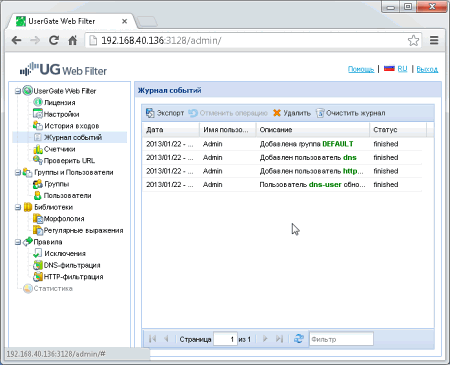Click the История входов icon
The width and height of the screenshot is (450, 365).
click(x=38, y=125)
